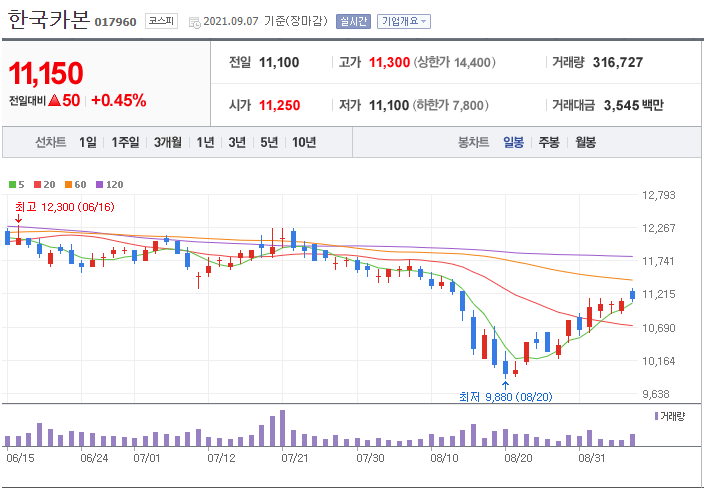
Task: Click the 전일 value 11,100
Action: tap(279, 62)
